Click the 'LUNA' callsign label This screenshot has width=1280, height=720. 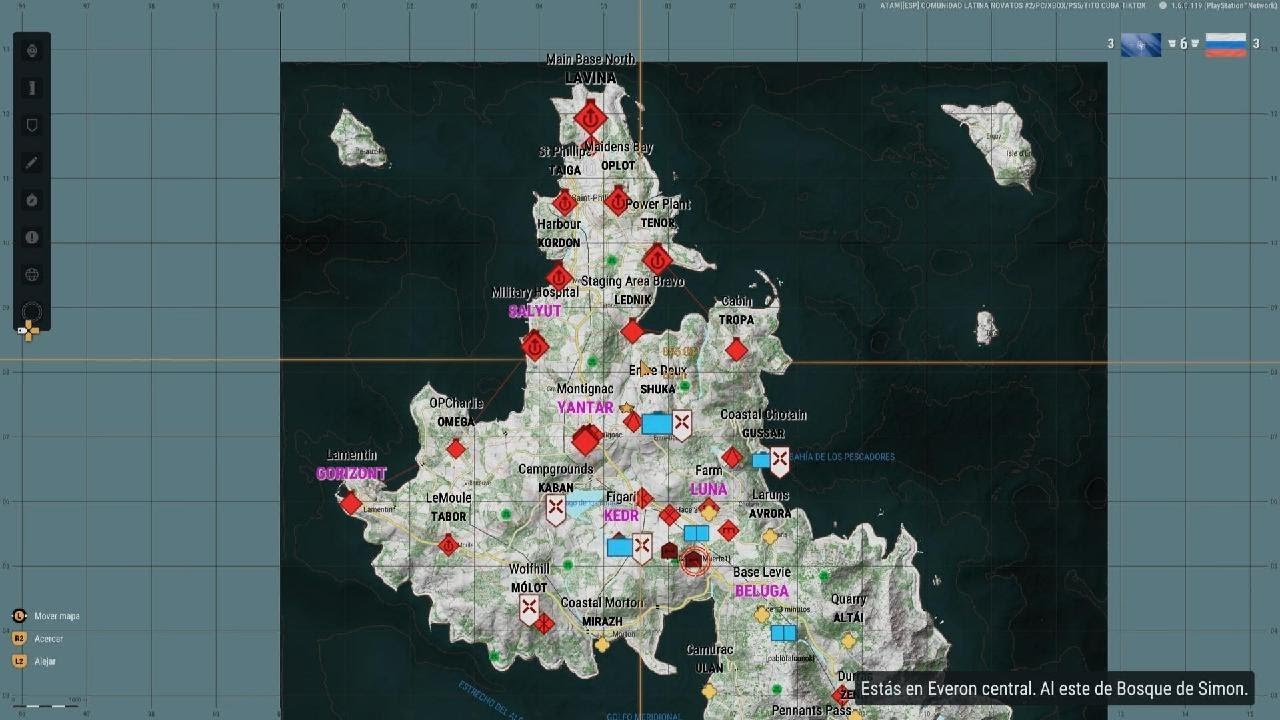pos(709,489)
